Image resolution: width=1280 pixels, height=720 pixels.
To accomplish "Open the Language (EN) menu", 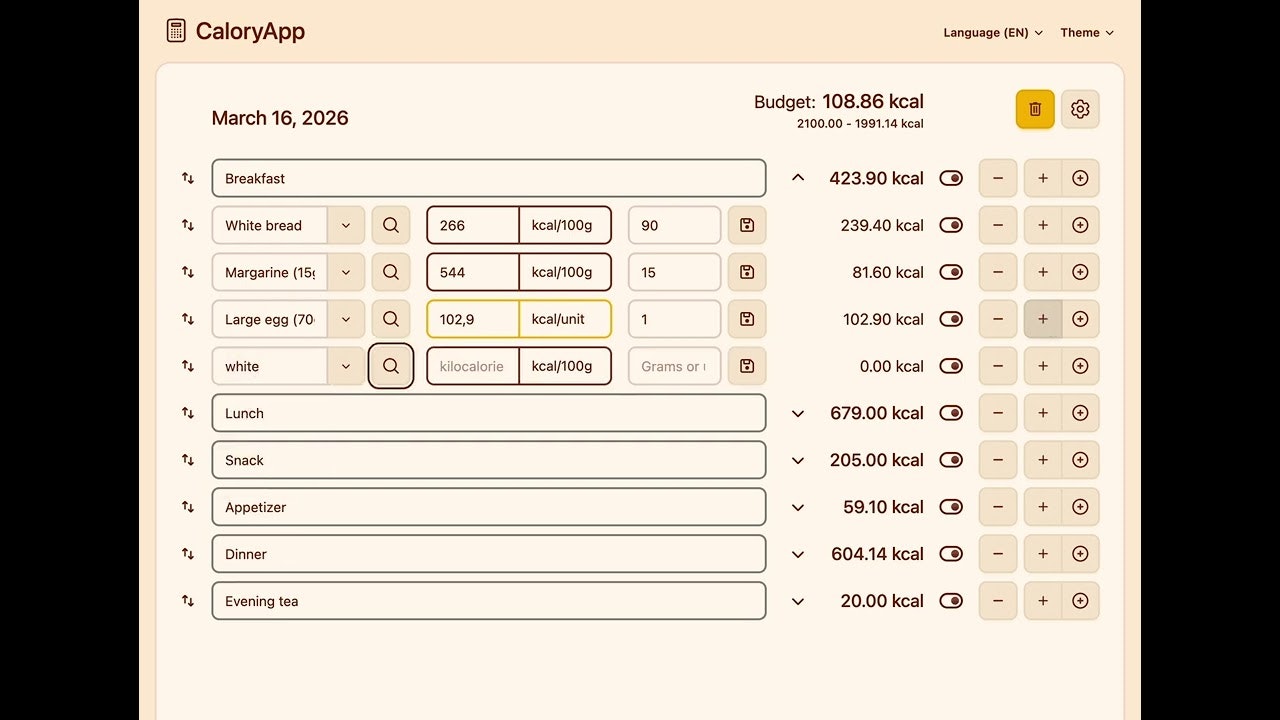I will point(993,32).
